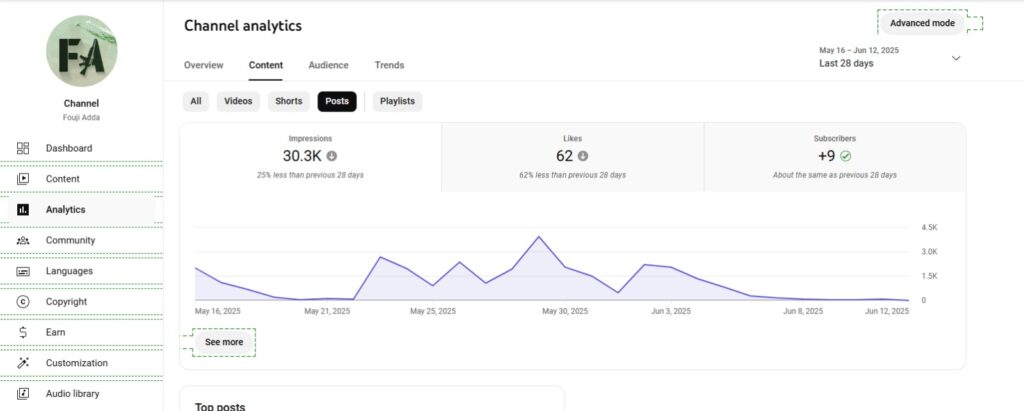Click the About the same as previous text
1024x411 pixels.
pyautogui.click(x=835, y=176)
